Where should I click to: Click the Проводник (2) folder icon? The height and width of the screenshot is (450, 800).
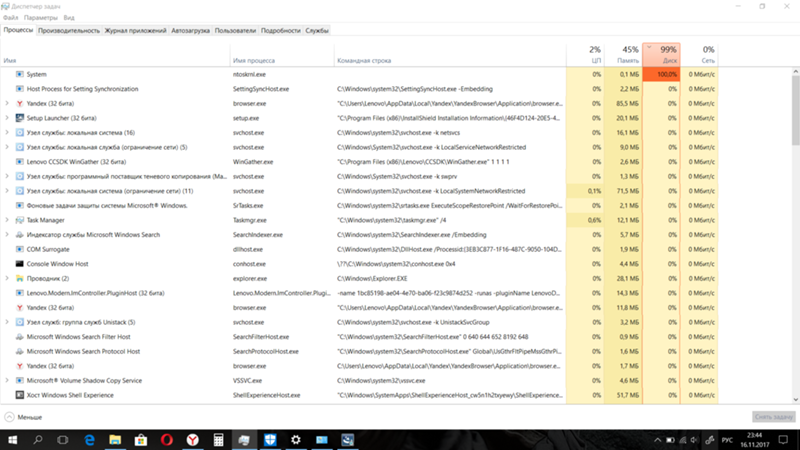[19, 279]
